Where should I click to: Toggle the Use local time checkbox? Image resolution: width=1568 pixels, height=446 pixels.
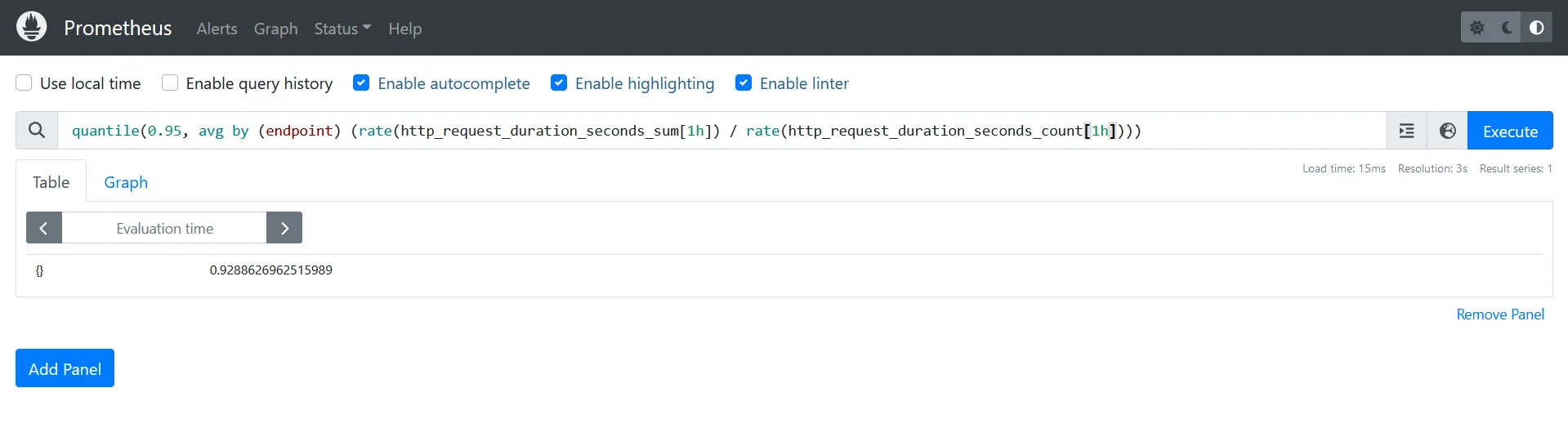point(24,83)
